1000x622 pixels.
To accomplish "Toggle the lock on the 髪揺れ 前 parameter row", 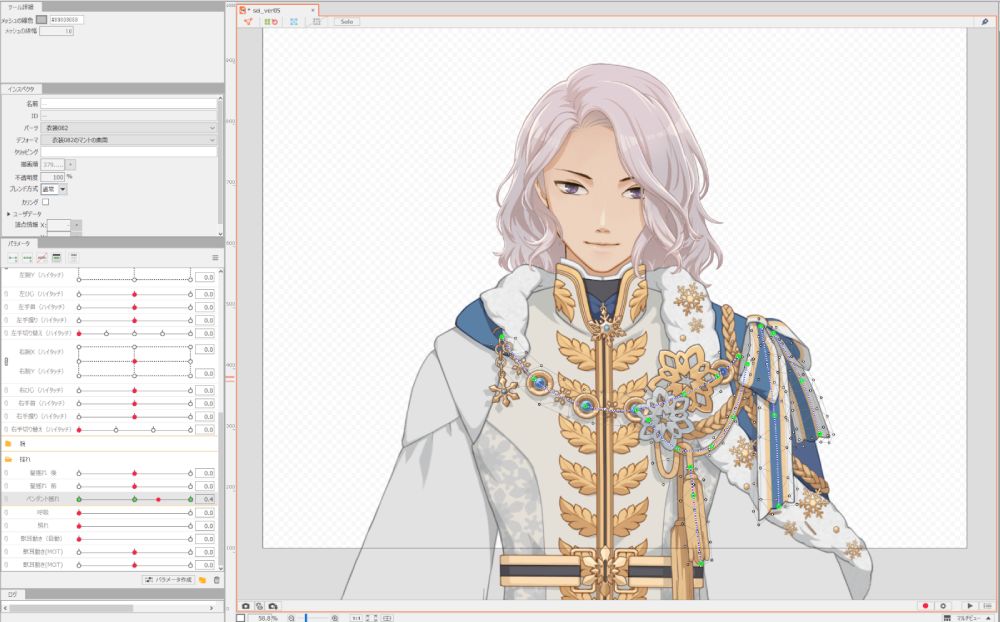I will point(6,486).
